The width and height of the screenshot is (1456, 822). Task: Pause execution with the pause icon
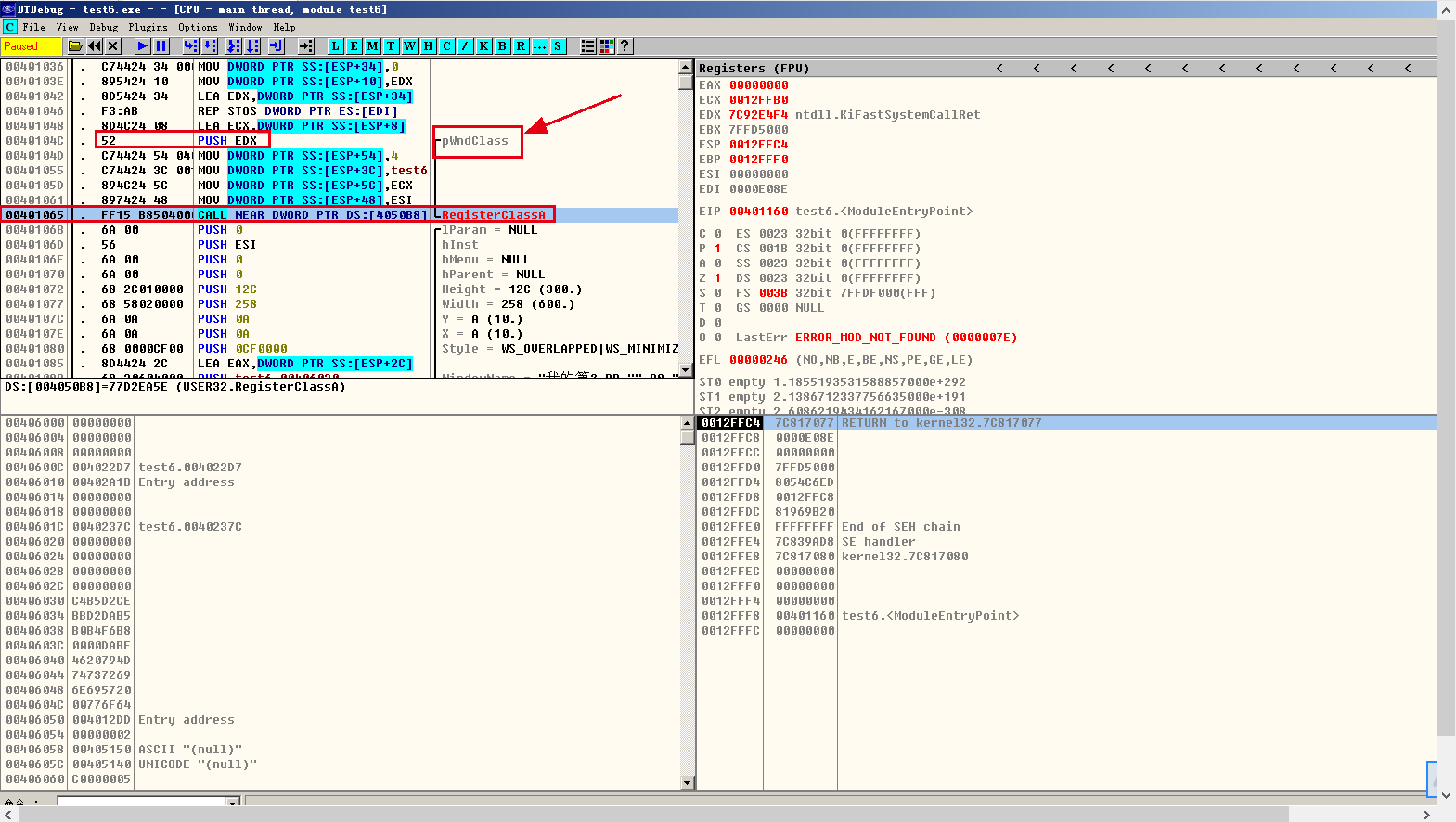[x=161, y=45]
